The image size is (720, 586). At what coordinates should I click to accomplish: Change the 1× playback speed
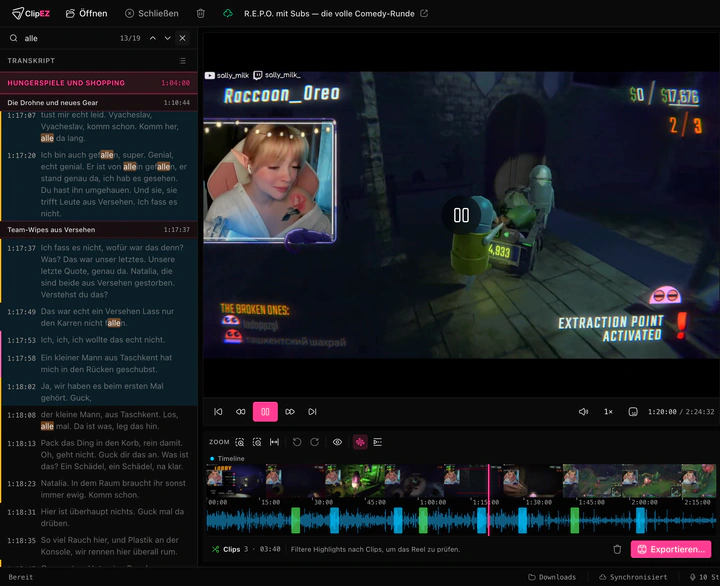tap(608, 411)
